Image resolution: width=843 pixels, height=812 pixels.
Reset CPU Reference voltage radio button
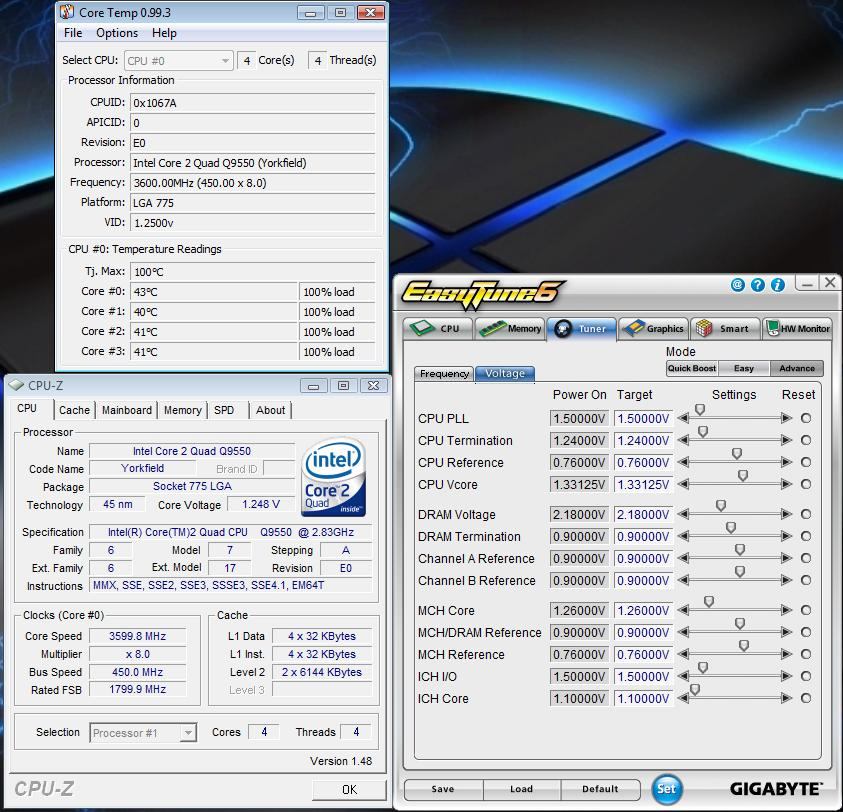pyautogui.click(x=806, y=462)
